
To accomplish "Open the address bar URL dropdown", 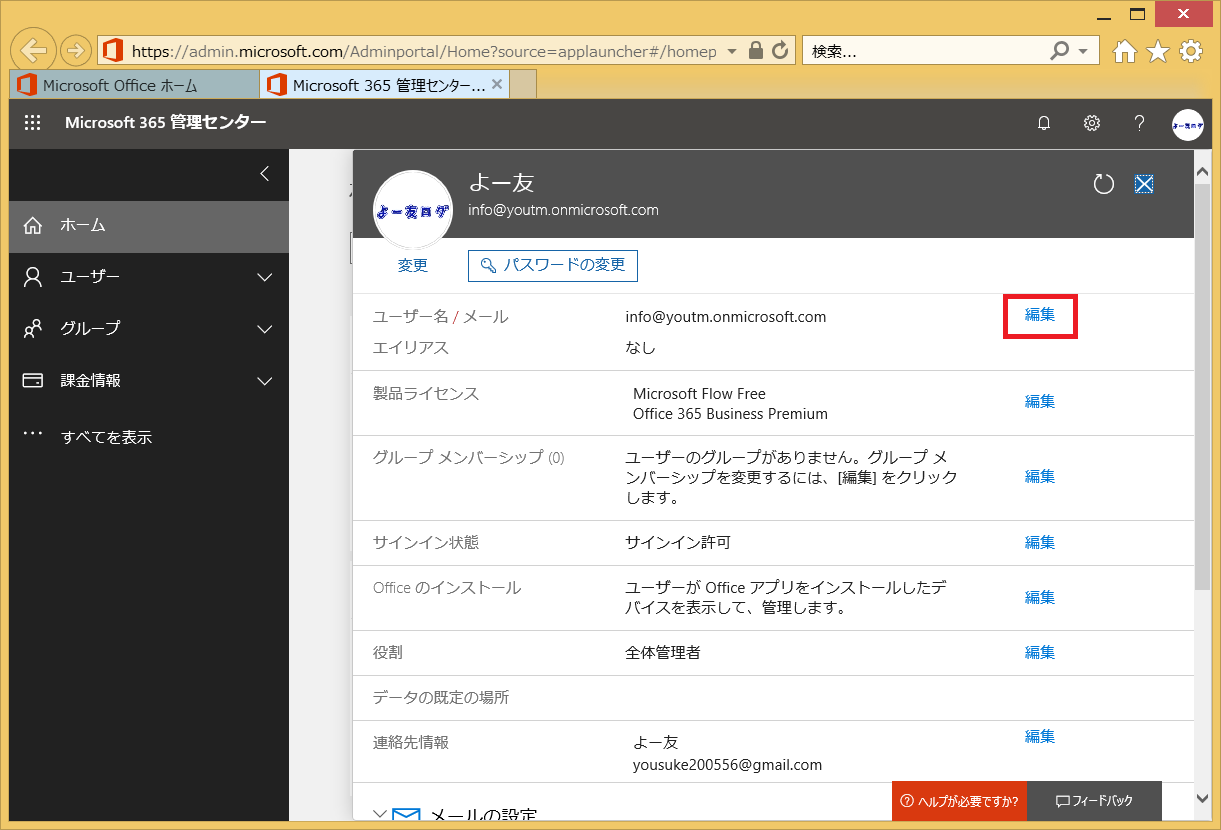I will (732, 51).
